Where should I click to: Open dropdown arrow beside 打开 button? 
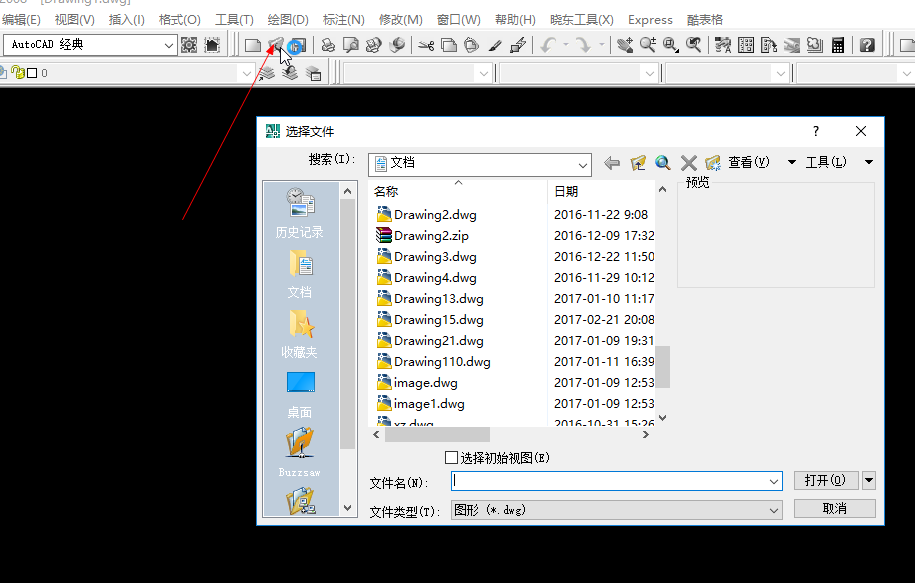[x=869, y=480]
